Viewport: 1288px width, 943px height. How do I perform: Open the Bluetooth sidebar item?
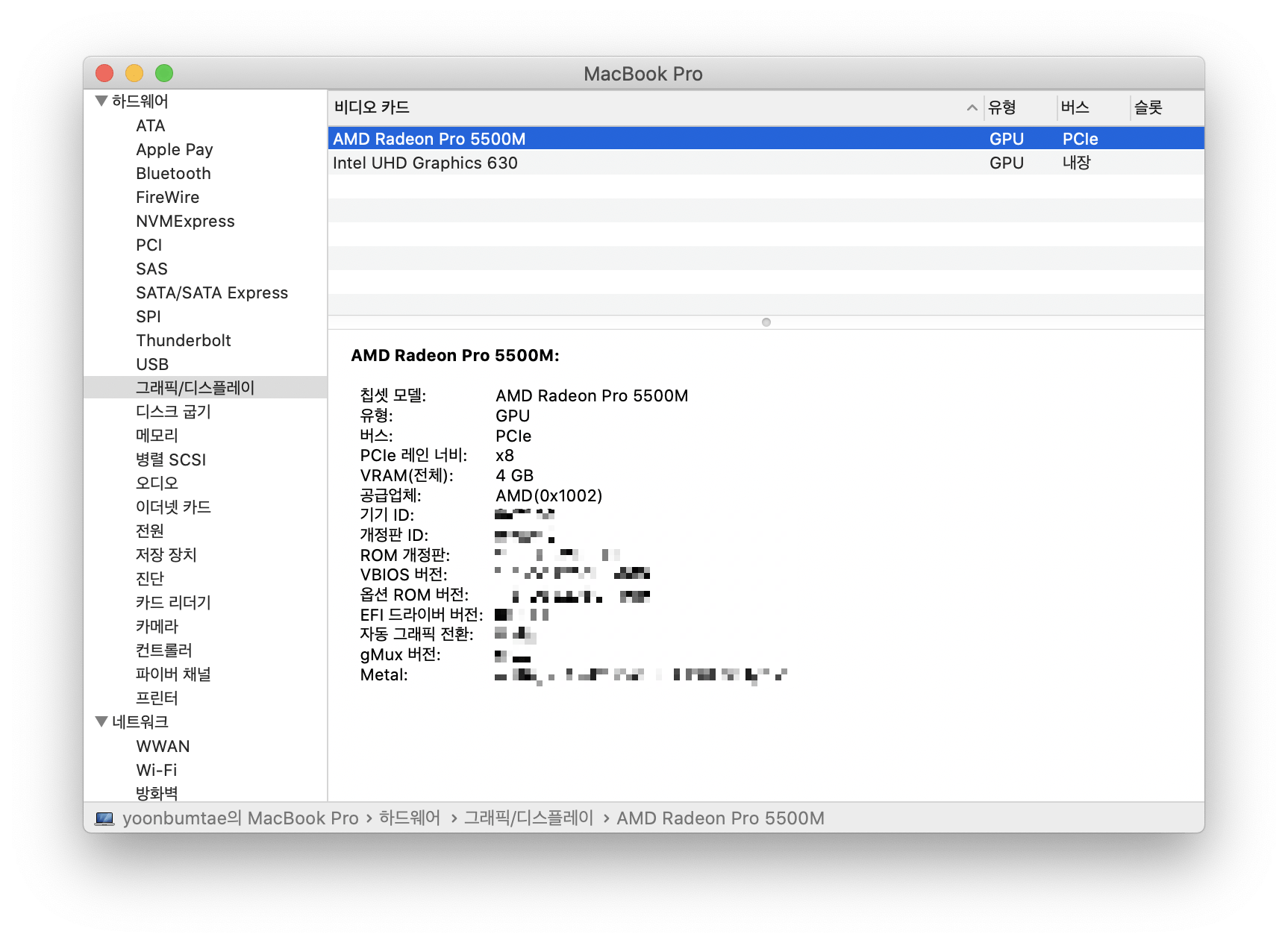pos(173,173)
